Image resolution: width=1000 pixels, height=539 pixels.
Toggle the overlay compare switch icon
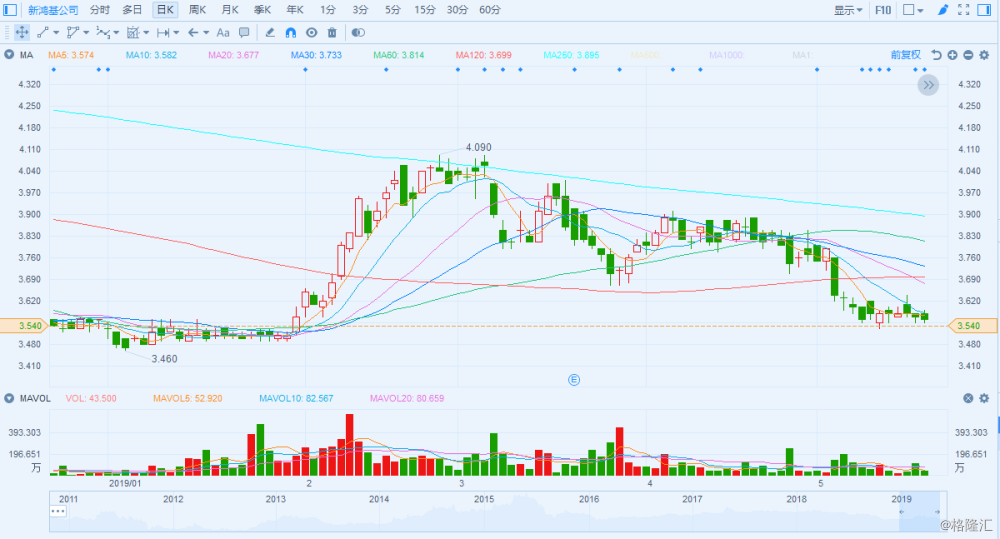pyautogui.click(x=358, y=33)
